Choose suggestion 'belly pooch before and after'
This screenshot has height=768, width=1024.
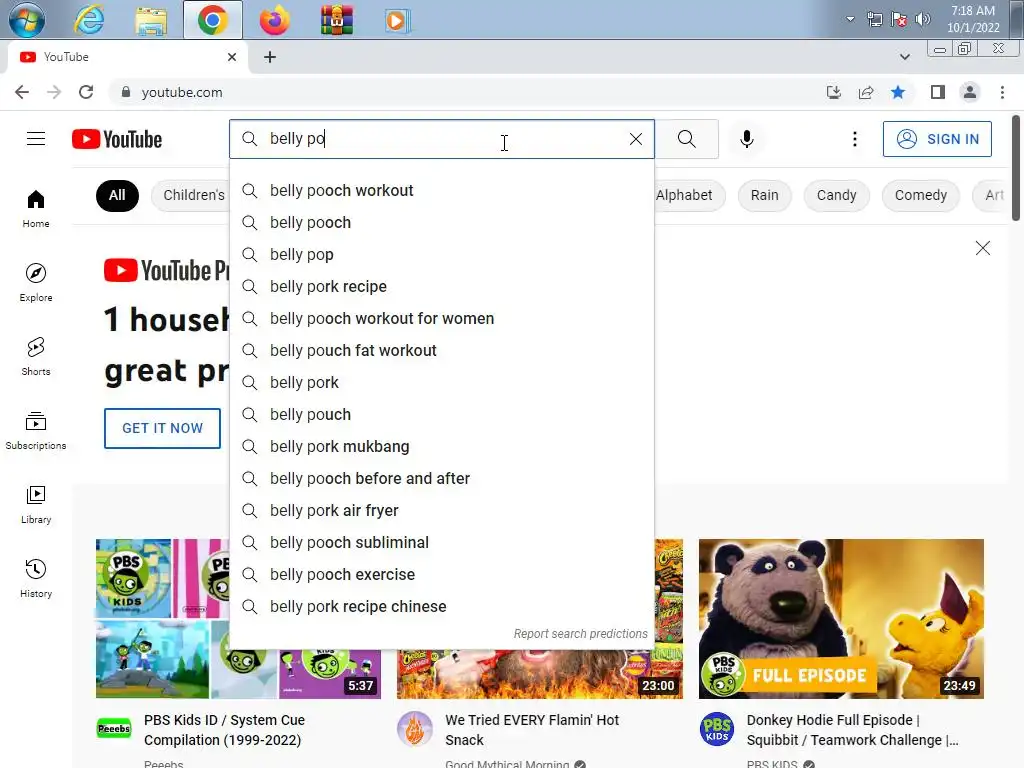click(441, 479)
